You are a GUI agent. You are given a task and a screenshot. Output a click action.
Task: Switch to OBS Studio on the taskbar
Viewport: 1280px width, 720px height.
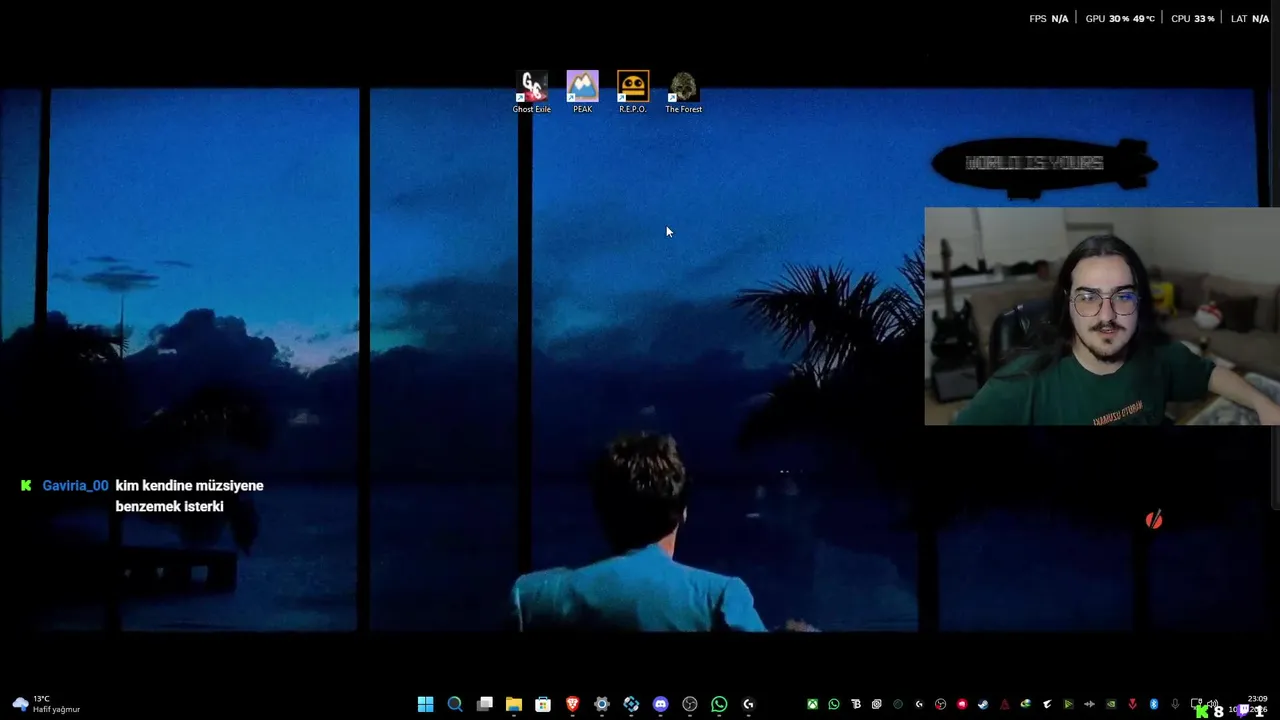(690, 704)
